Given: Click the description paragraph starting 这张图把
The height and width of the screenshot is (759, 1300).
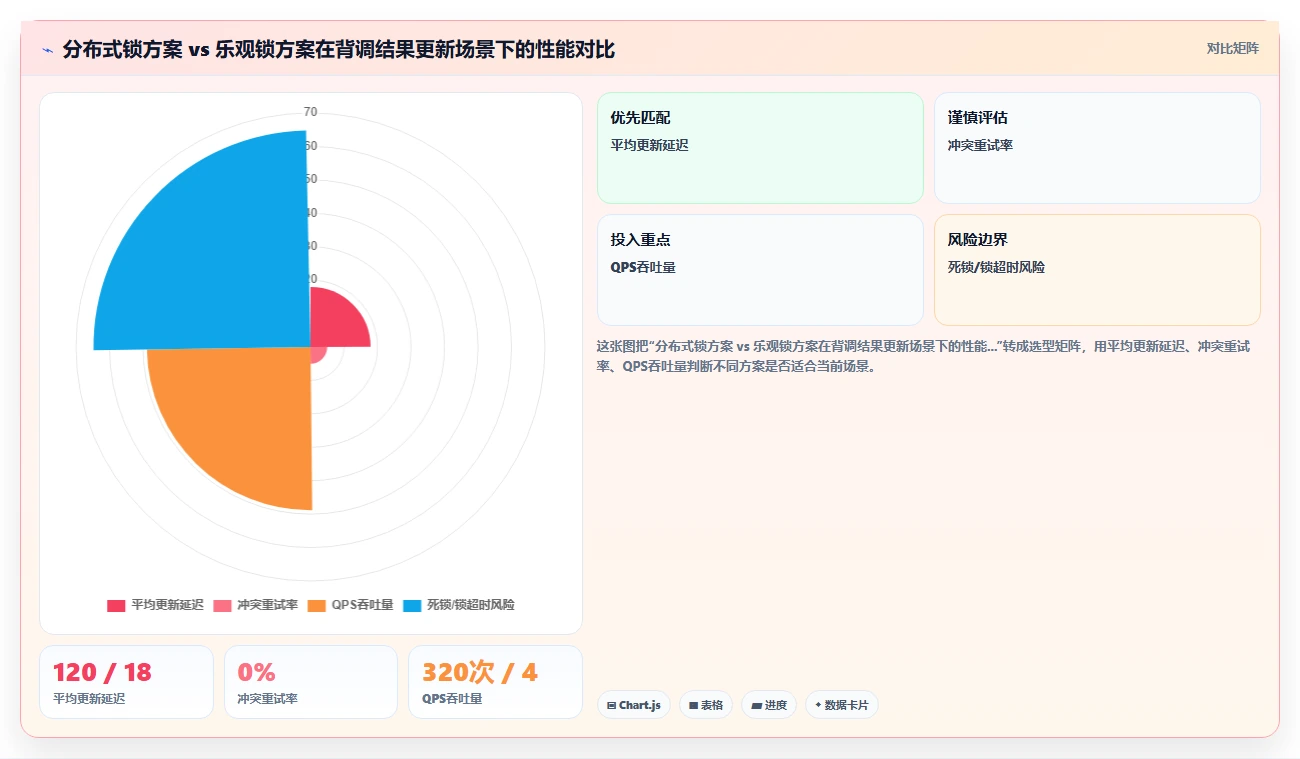Looking at the screenshot, I should pos(923,356).
